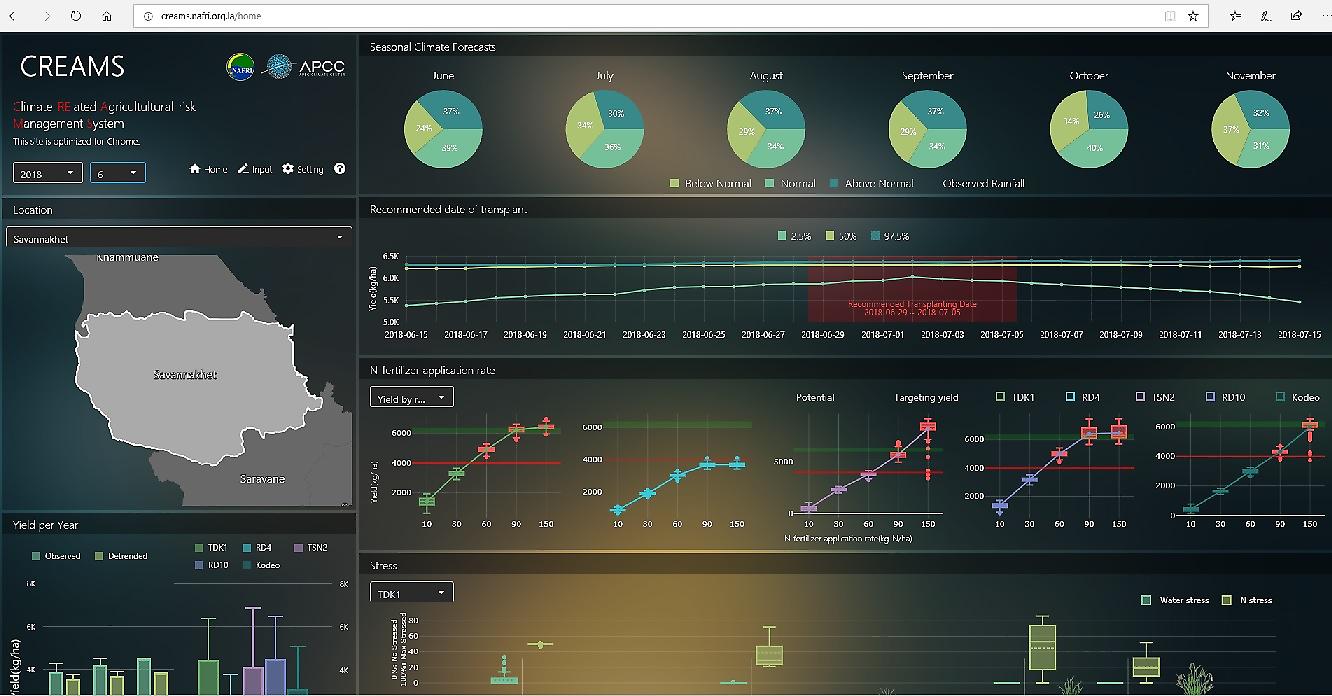
Task: Click the favorites star icon in address bar
Action: click(x=1193, y=16)
